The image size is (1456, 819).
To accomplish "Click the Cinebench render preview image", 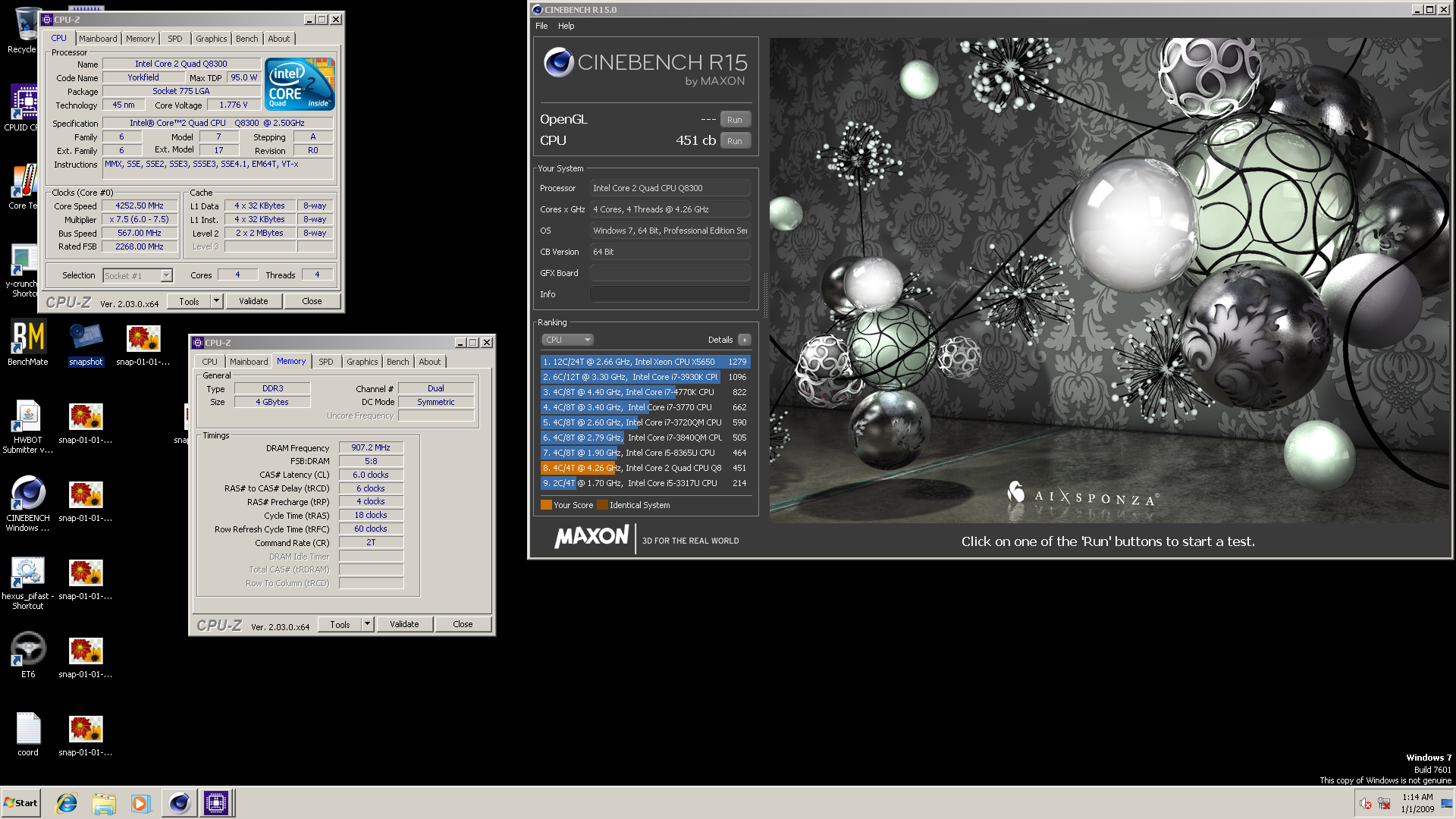I will [x=1110, y=281].
